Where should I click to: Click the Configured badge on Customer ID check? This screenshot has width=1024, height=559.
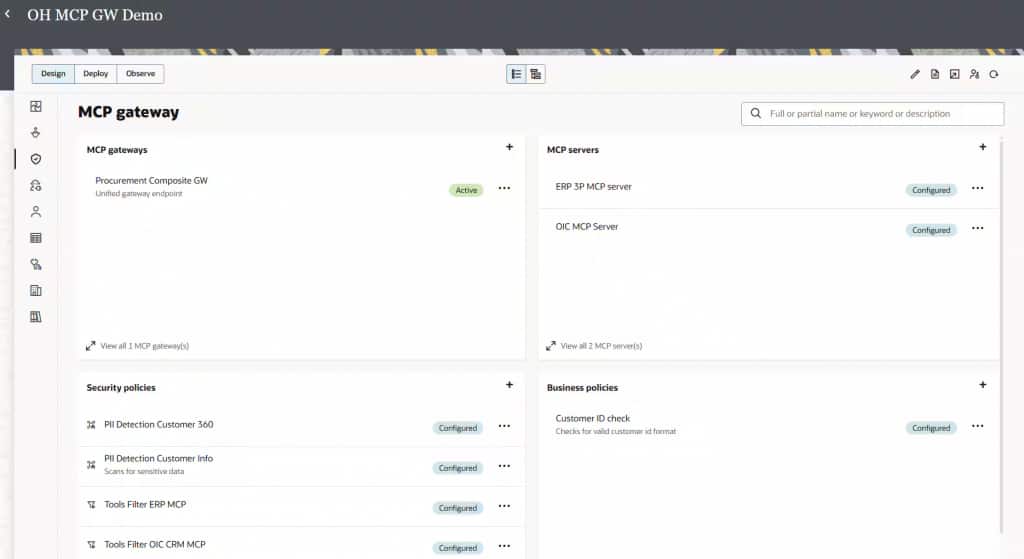coord(931,428)
